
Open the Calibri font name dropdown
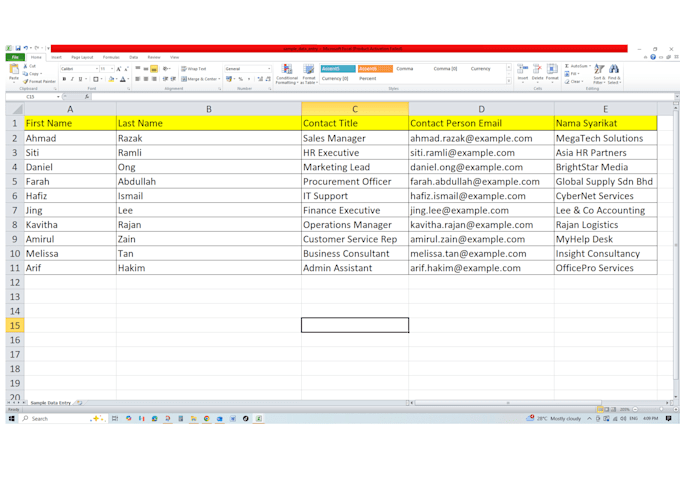tap(97, 69)
